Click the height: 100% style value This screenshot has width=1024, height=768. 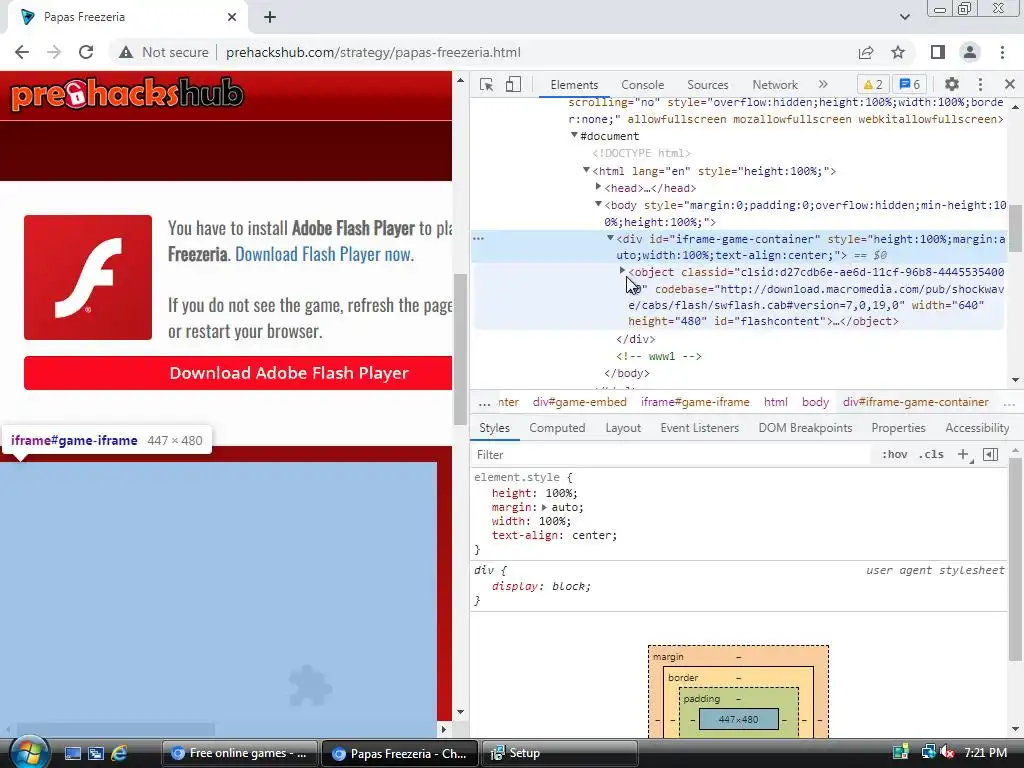pos(560,493)
